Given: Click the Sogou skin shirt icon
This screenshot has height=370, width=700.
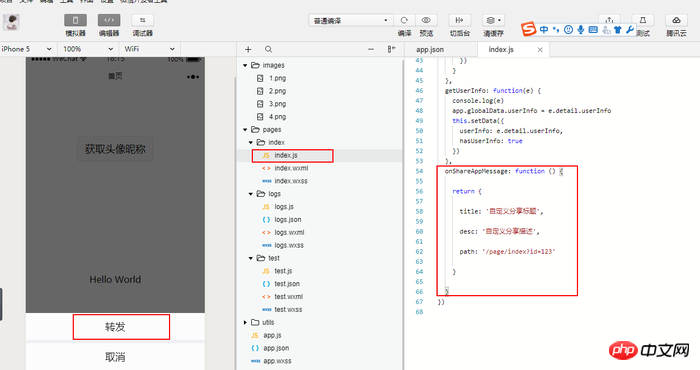Looking at the screenshot, I should (x=618, y=30).
